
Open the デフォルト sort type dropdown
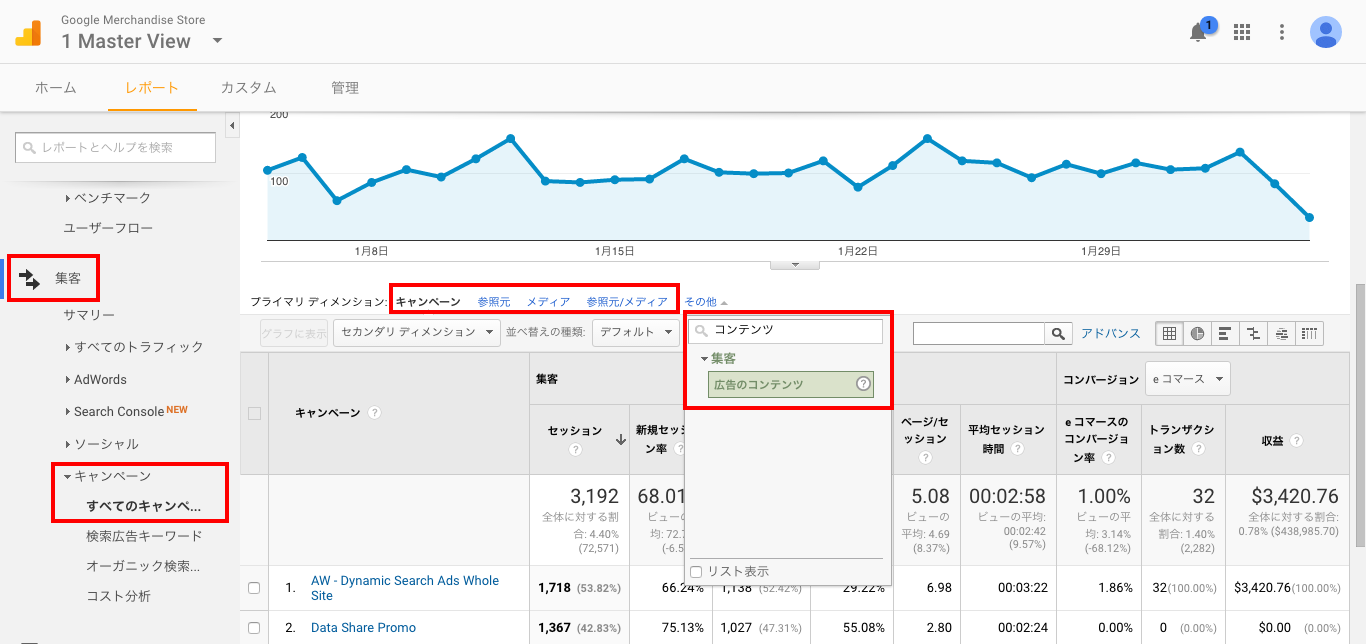tap(635, 332)
